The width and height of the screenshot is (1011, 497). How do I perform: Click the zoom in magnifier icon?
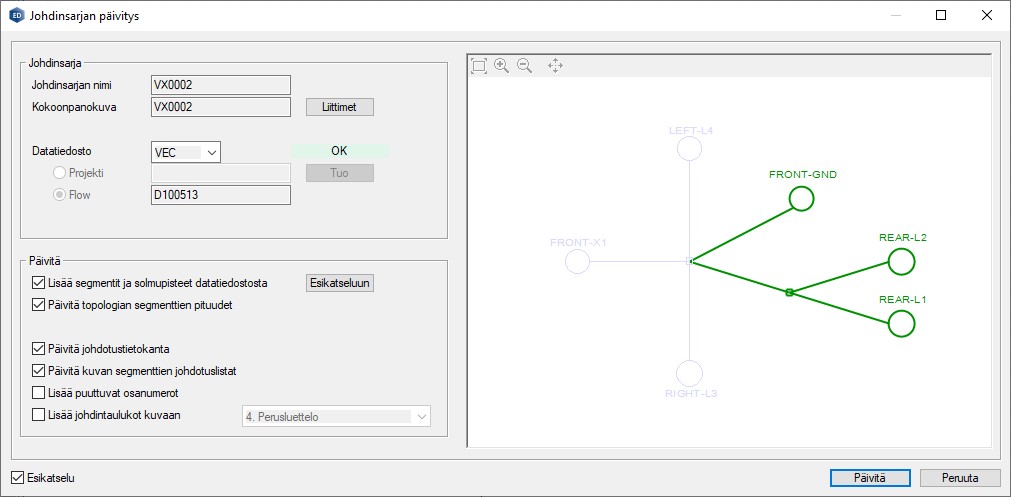click(502, 66)
